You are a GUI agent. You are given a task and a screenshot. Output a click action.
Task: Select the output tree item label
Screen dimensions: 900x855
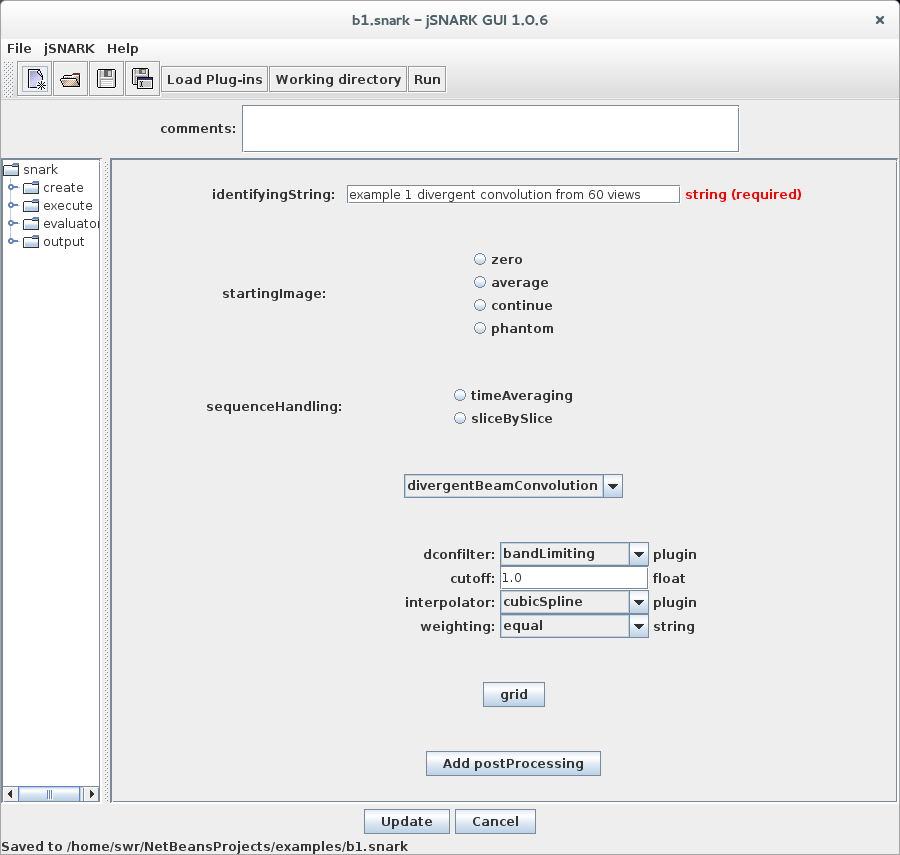64,242
